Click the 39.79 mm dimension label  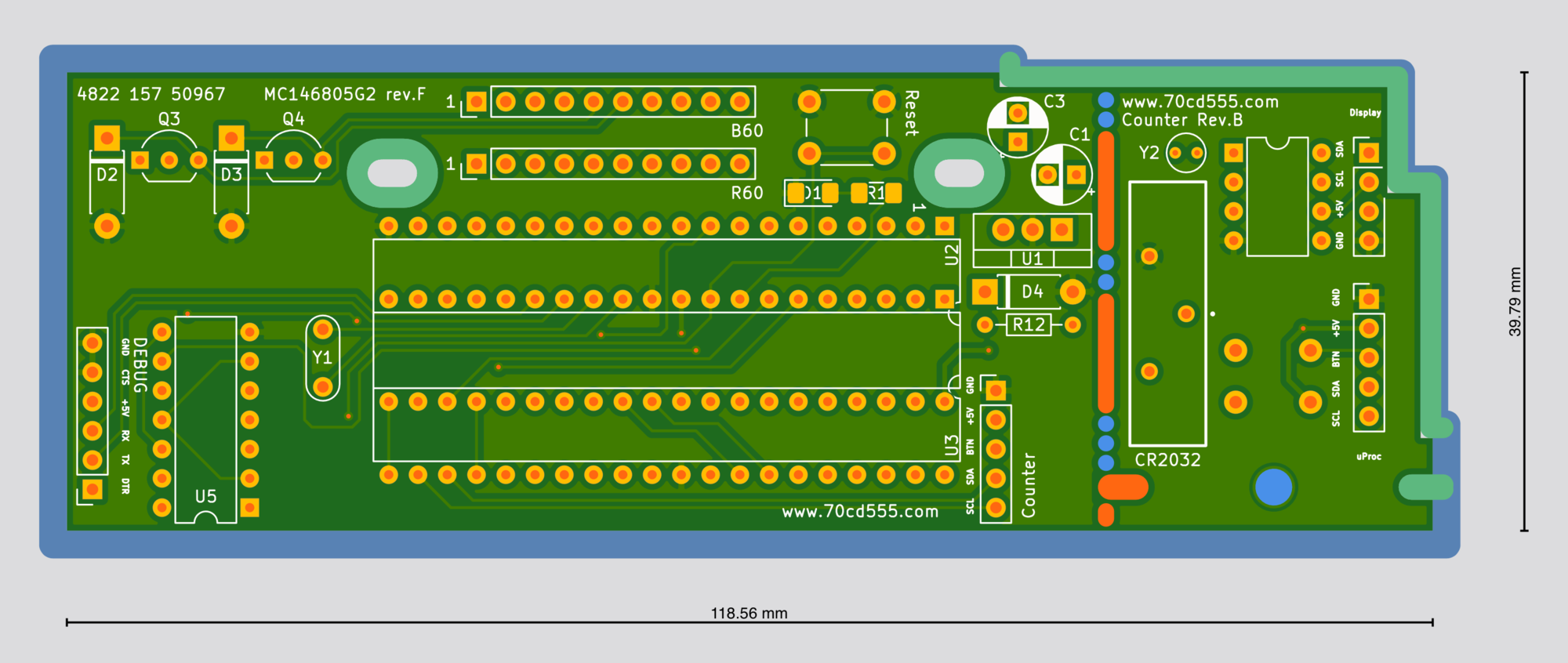tap(1515, 302)
